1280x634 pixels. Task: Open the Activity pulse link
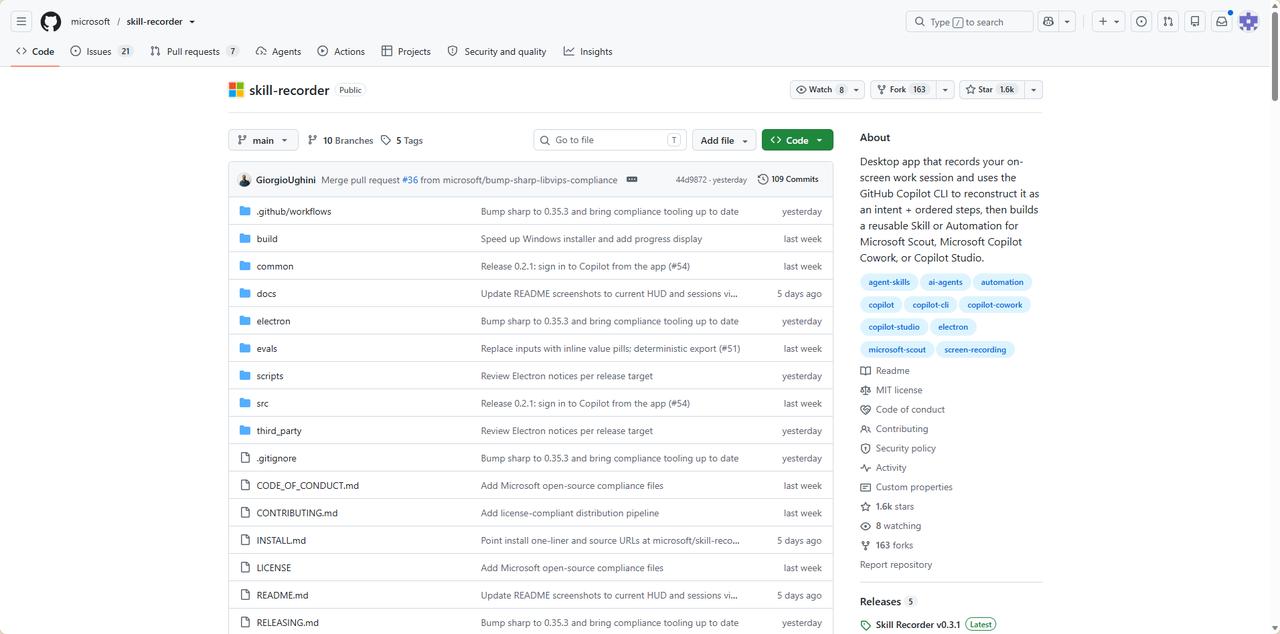coord(883,467)
